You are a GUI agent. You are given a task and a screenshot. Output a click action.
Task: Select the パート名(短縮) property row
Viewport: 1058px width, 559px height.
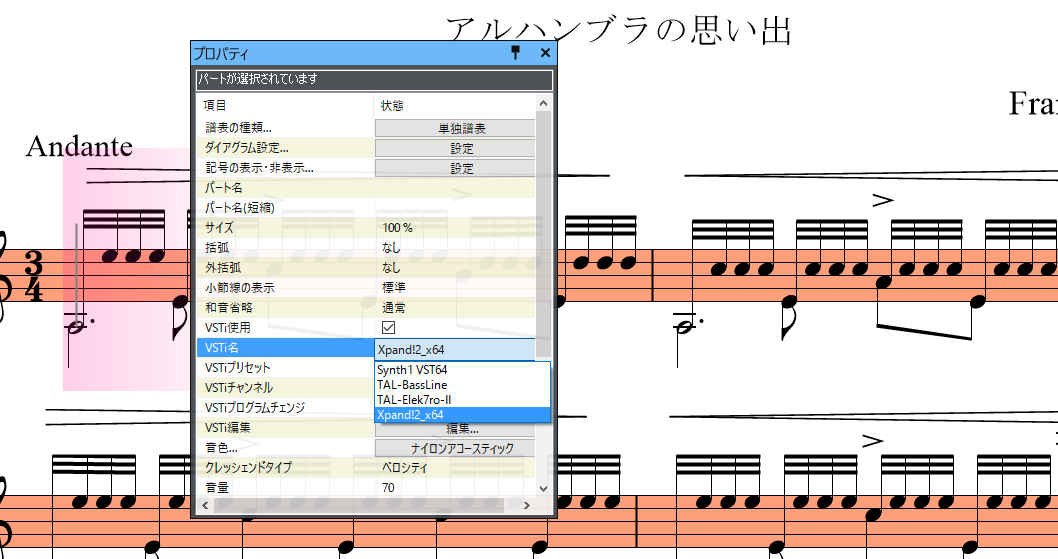[x=366, y=208]
